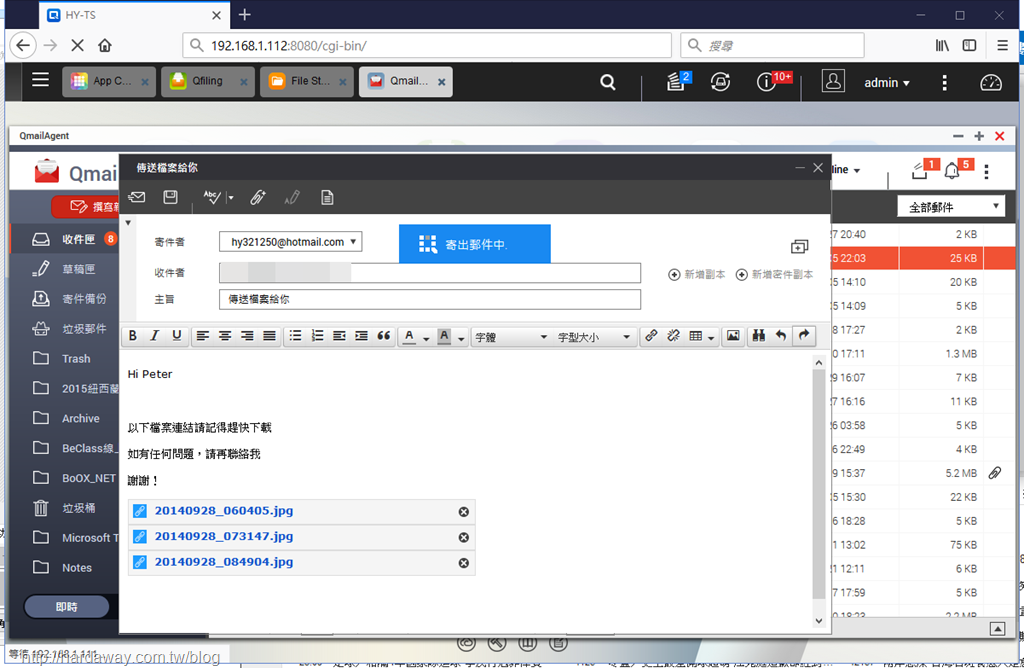
Task: Insert an image into the message
Action: tap(733, 336)
